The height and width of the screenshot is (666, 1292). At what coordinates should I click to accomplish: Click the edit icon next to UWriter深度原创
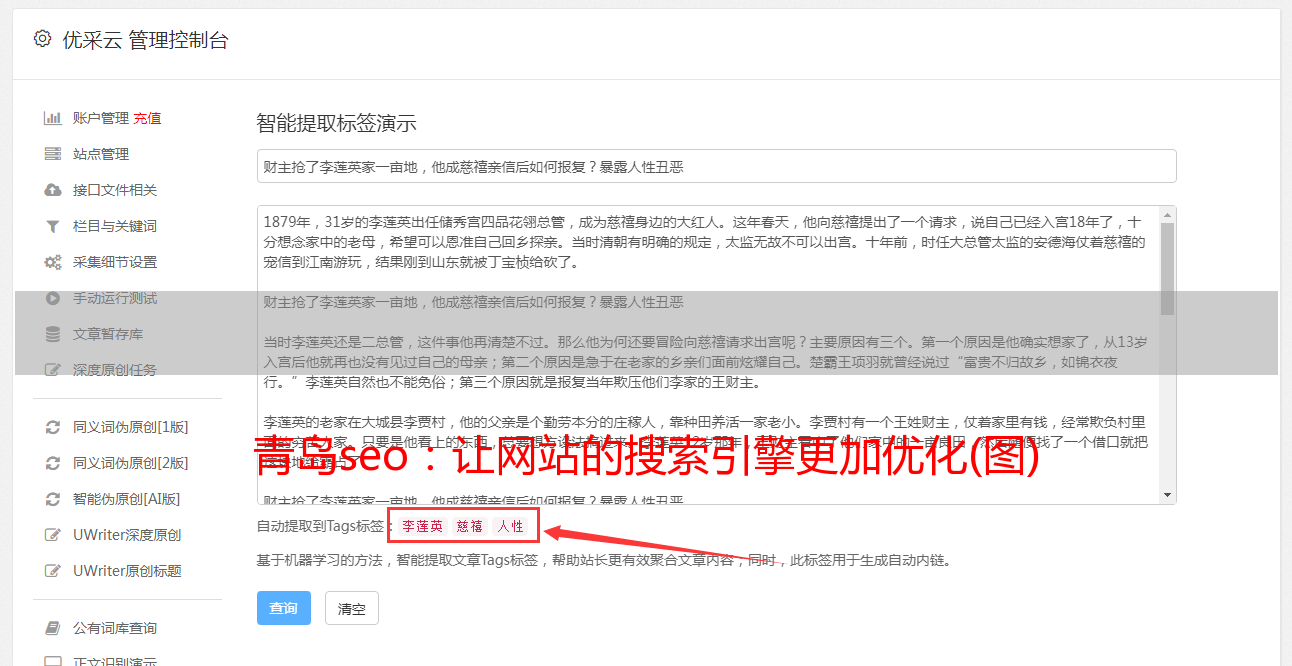(53, 535)
